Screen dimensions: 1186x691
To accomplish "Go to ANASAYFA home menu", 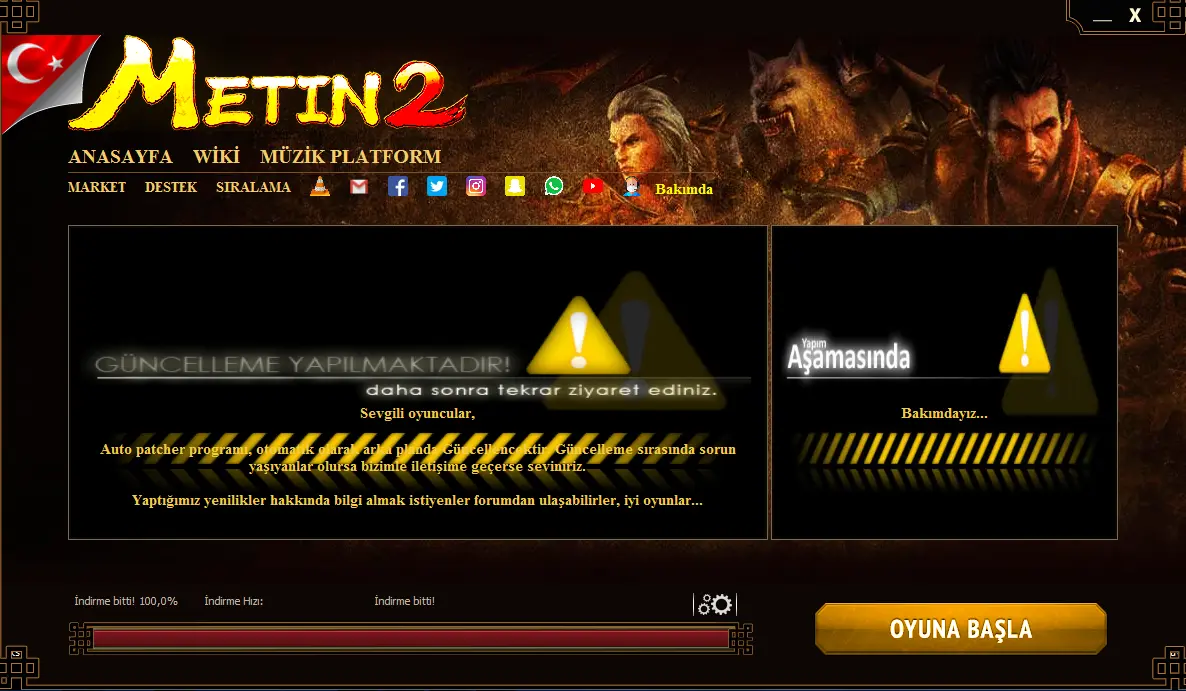I will pyautogui.click(x=120, y=157).
